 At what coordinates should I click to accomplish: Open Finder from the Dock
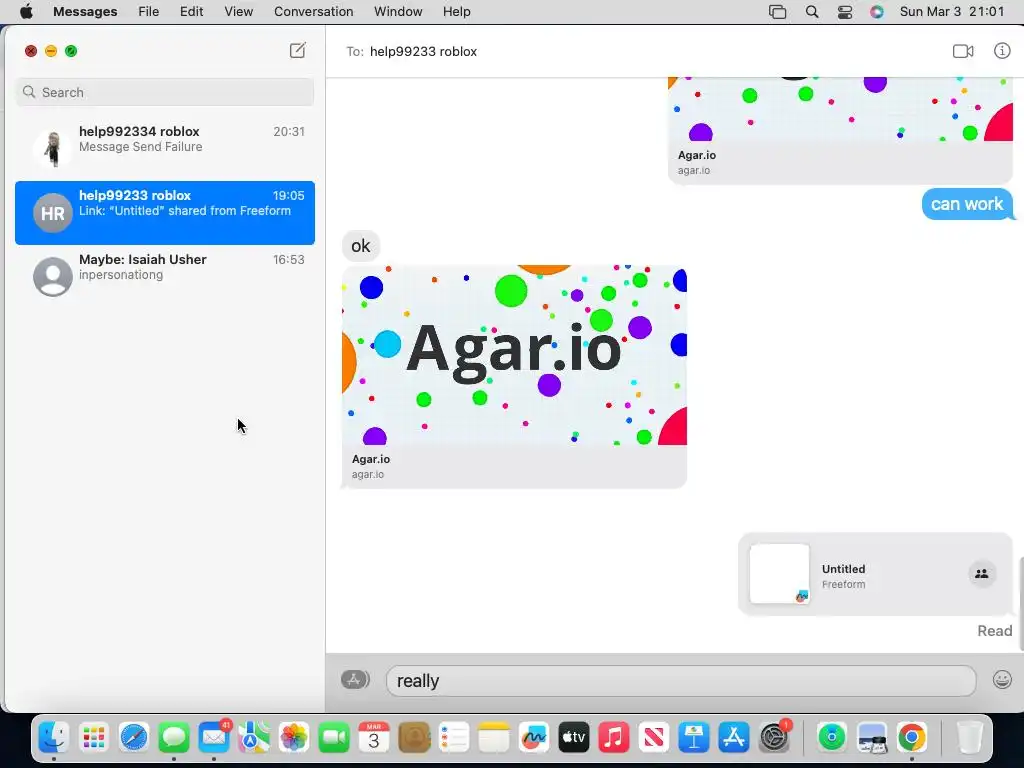54,738
